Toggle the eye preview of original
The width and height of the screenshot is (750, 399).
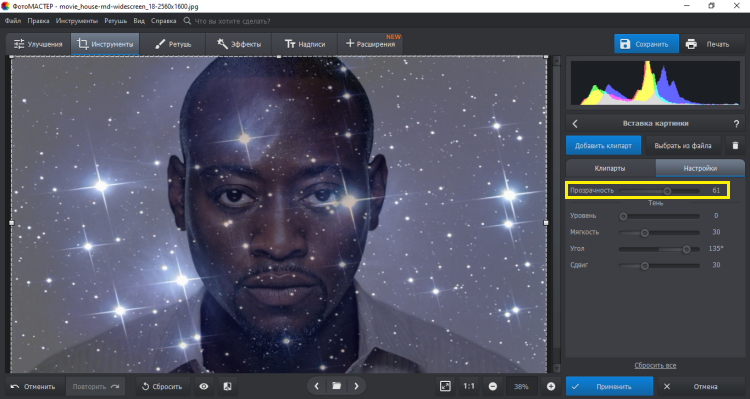click(x=204, y=386)
